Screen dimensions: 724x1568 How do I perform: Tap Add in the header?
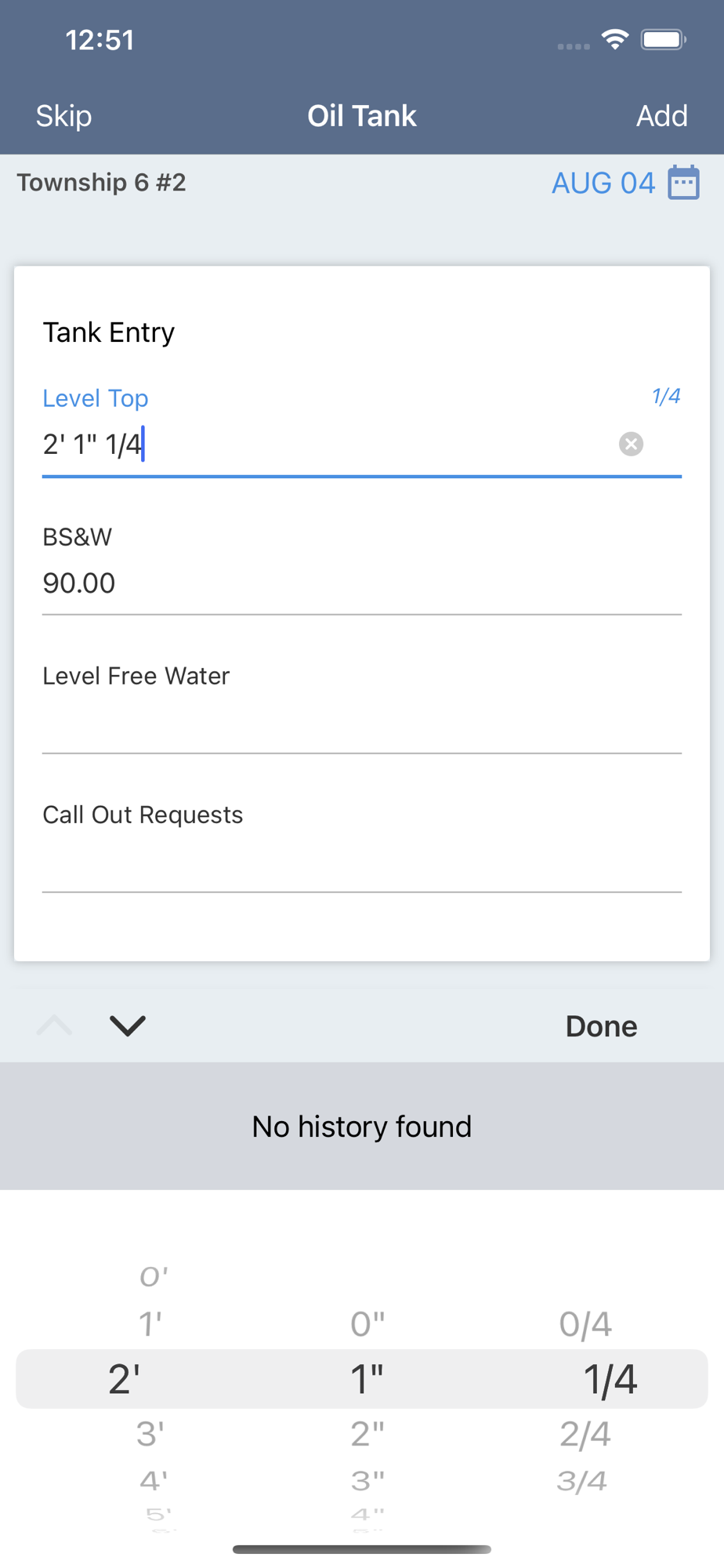[662, 116]
